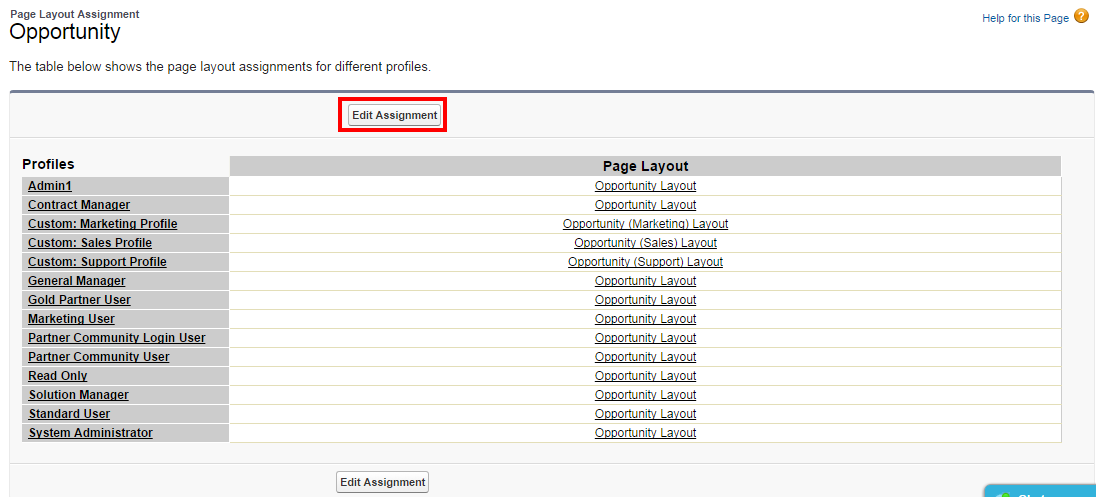This screenshot has height=497, width=1096.
Task: Open the Opportunity (Marketing) Layout link
Action: tap(645, 224)
